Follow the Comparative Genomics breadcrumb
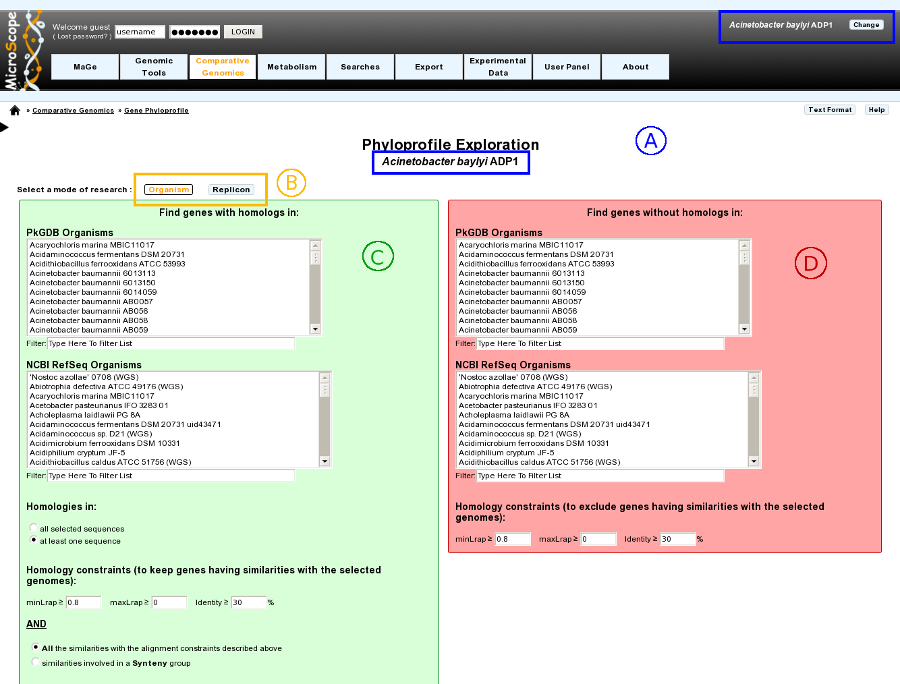Viewport: 900px width, 684px height. click(x=73, y=110)
